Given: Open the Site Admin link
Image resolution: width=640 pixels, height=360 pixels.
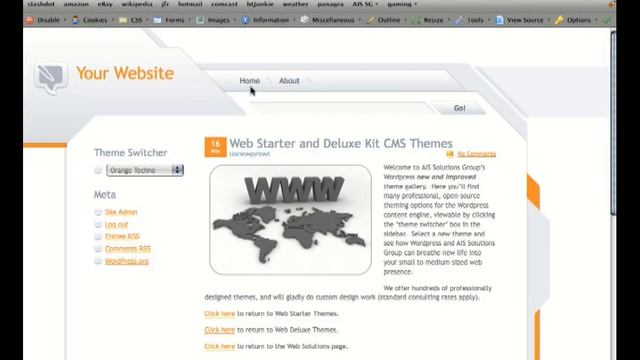Looking at the screenshot, I should (121, 212).
